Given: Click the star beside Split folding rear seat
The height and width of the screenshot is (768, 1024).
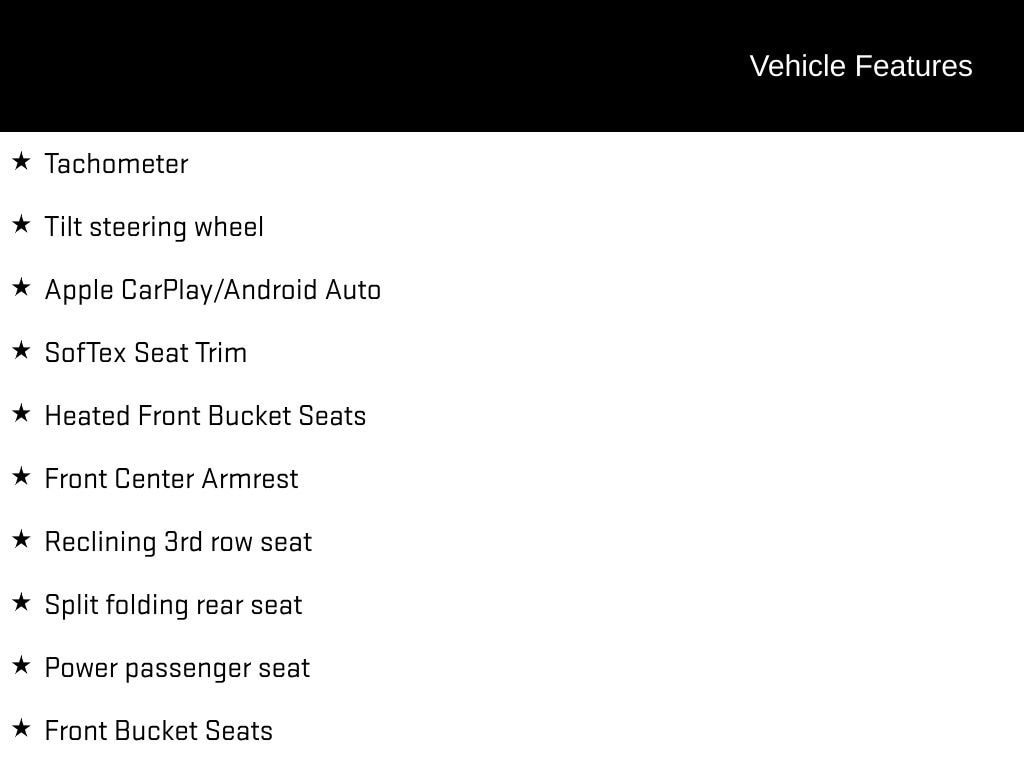Looking at the screenshot, I should [x=21, y=602].
